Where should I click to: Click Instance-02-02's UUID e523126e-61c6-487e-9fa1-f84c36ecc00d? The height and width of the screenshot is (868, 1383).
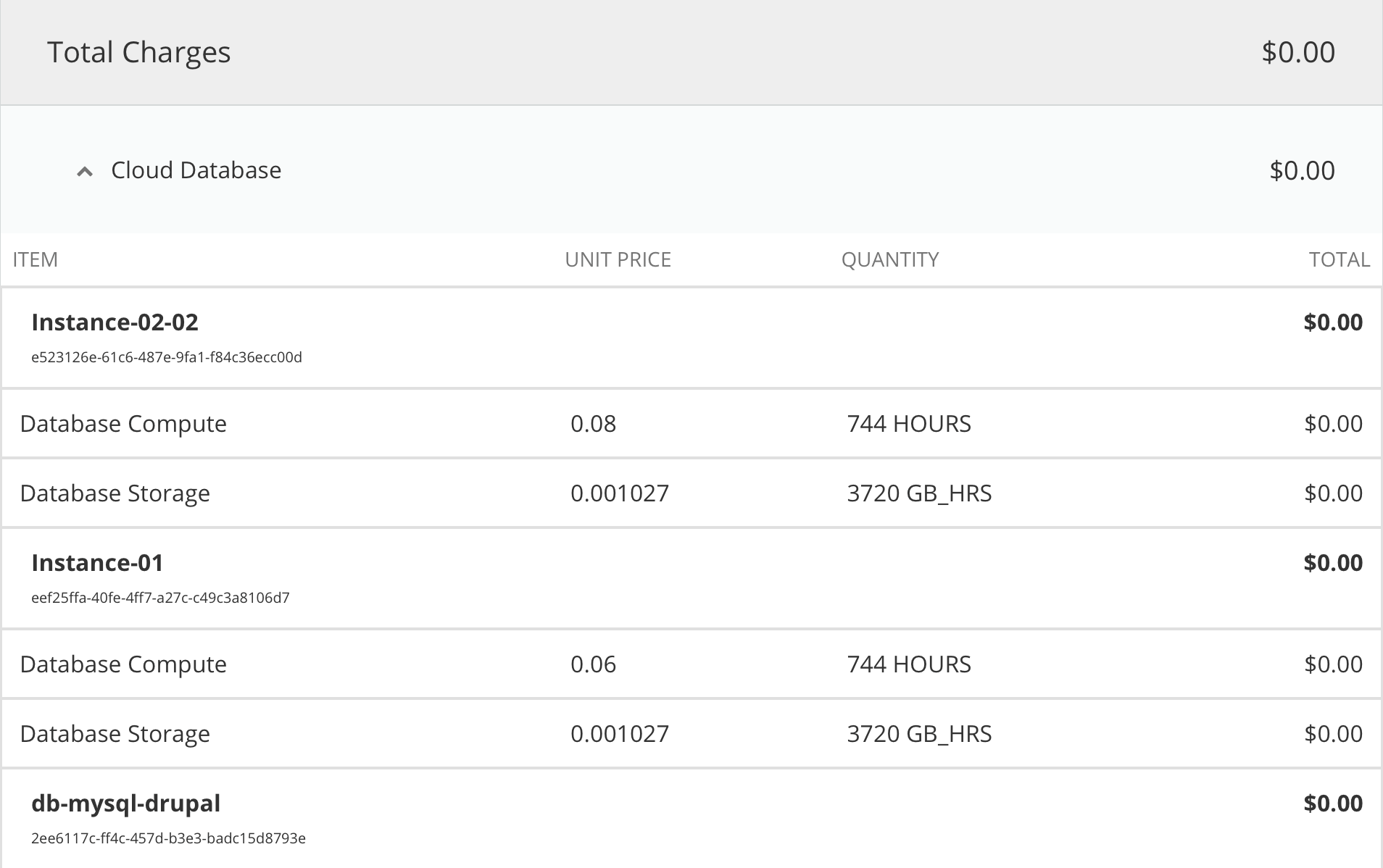click(167, 357)
